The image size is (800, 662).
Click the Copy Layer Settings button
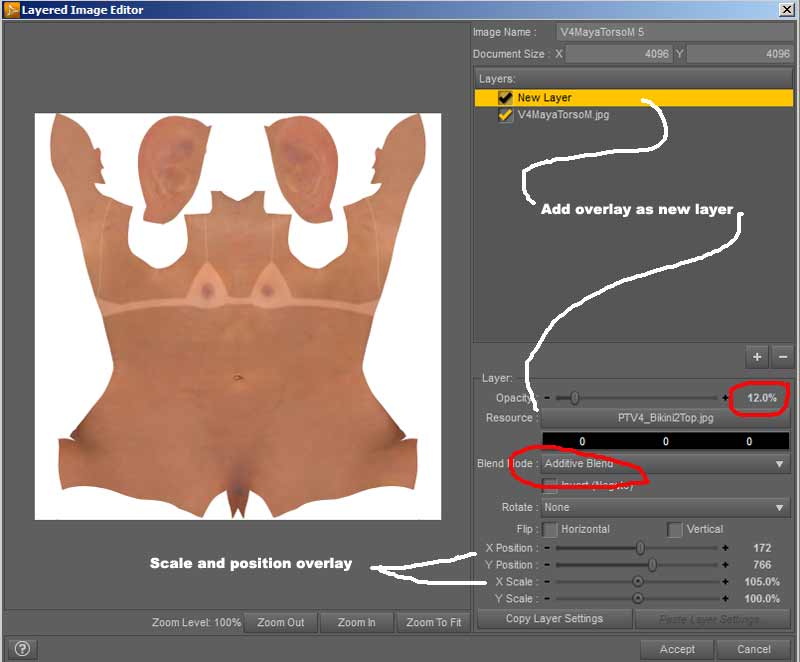pos(554,619)
